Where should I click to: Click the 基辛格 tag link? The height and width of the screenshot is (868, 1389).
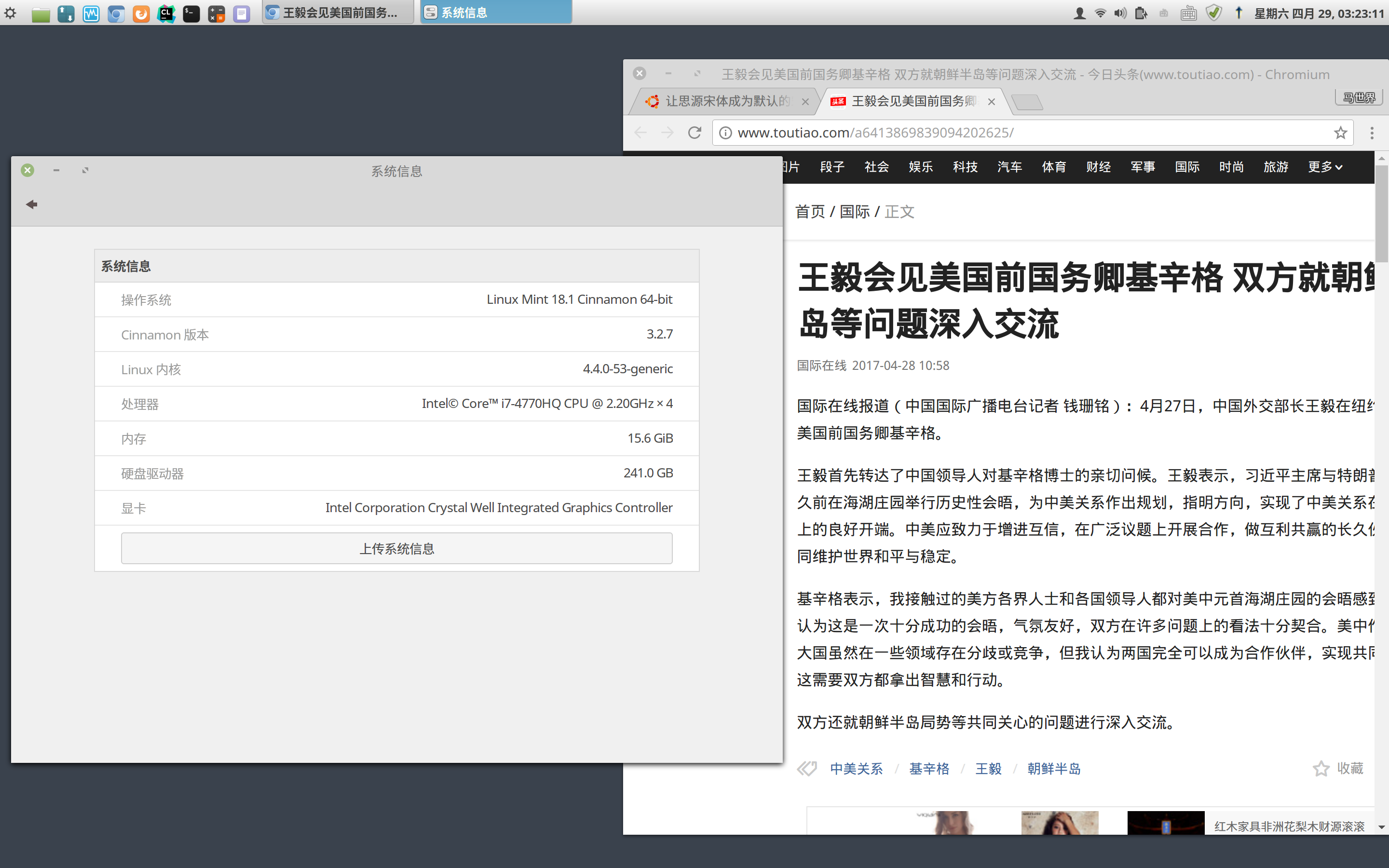(x=929, y=768)
